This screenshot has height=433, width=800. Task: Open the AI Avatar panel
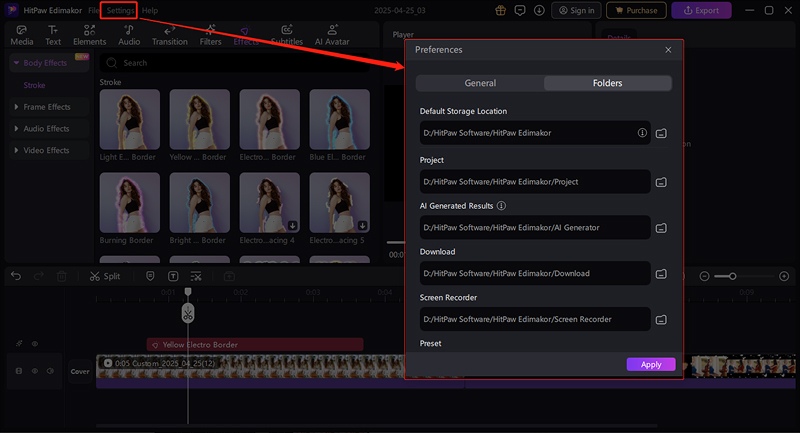click(x=332, y=35)
